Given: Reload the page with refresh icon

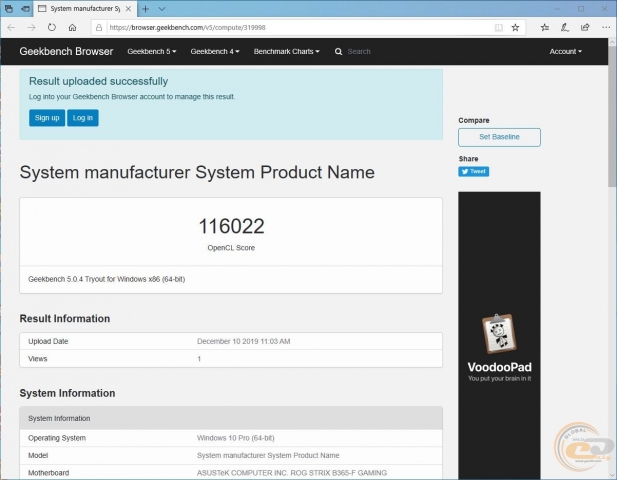Looking at the screenshot, I should pyautogui.click(x=52, y=28).
